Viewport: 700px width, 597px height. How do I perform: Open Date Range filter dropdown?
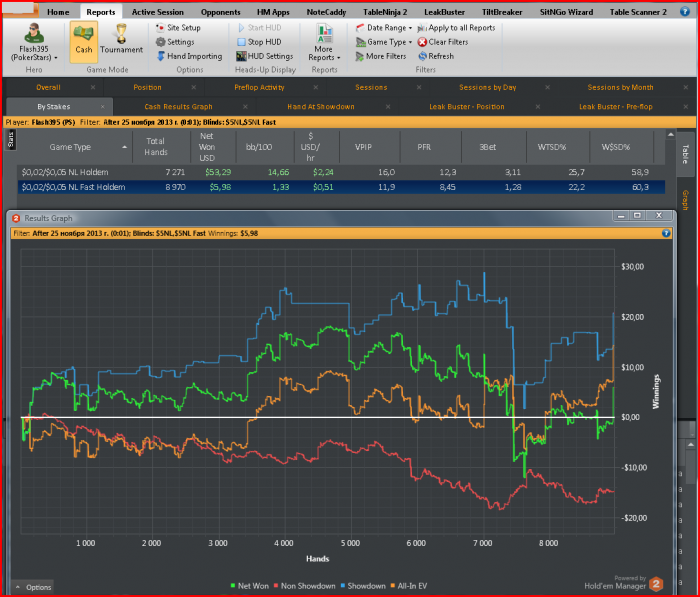pos(384,28)
